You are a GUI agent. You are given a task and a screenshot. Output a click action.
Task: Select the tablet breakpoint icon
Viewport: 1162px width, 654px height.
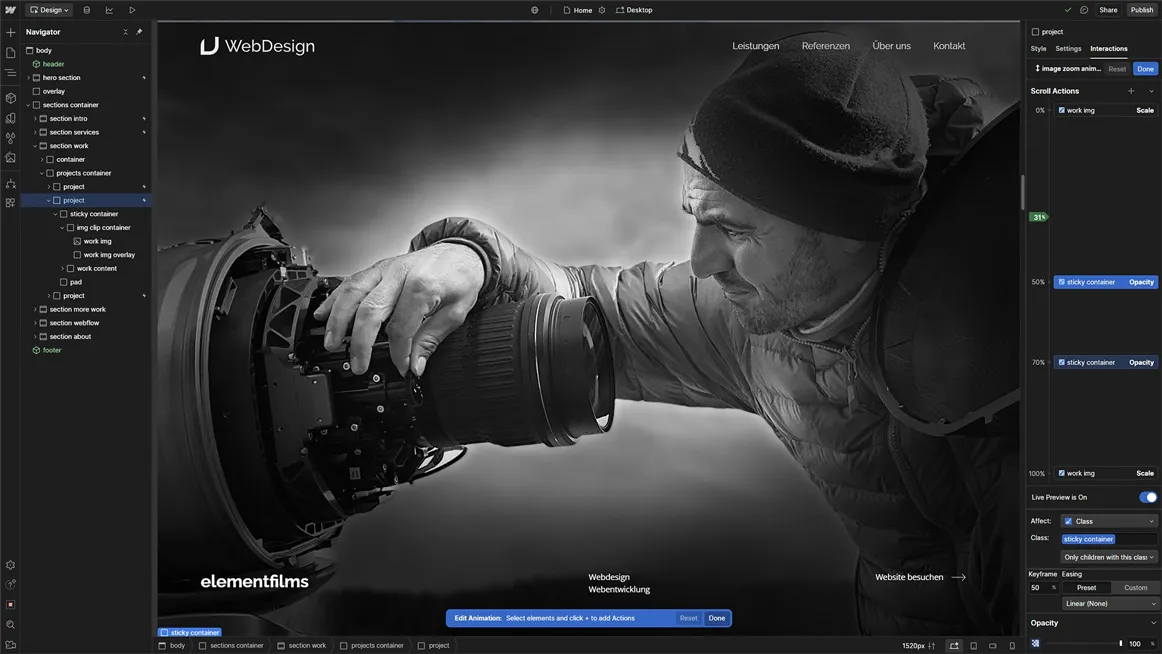click(974, 646)
